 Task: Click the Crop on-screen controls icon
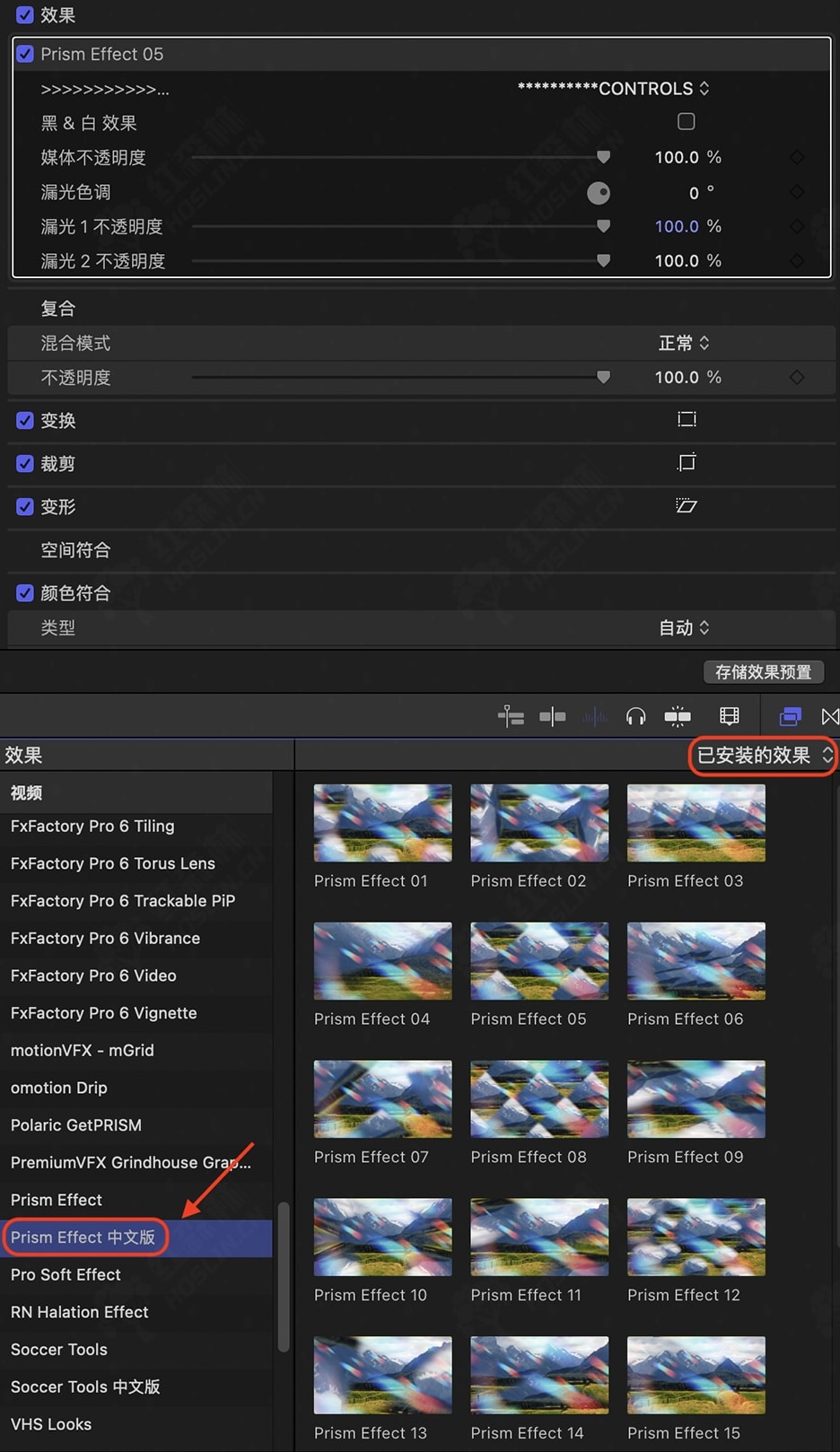pyautogui.click(x=687, y=462)
